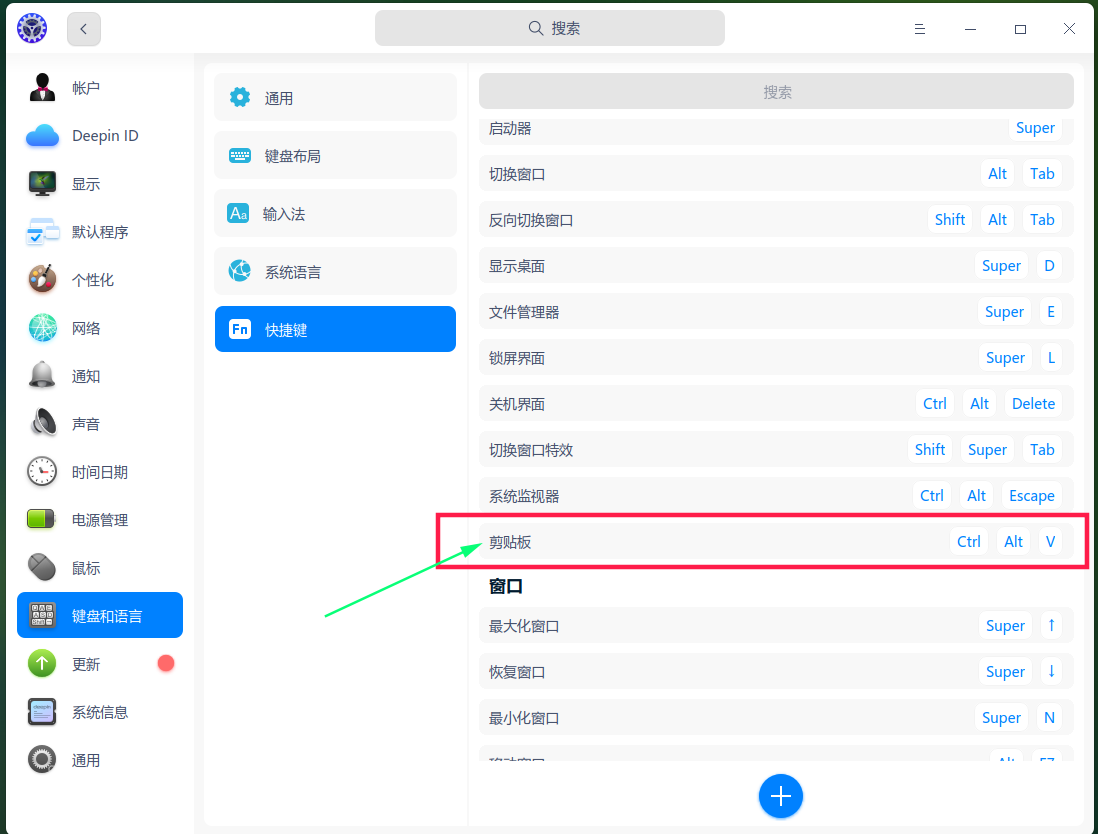Select the 切换窗口特效 shortcut row
Image resolution: width=1098 pixels, height=834 pixels.
pos(776,450)
